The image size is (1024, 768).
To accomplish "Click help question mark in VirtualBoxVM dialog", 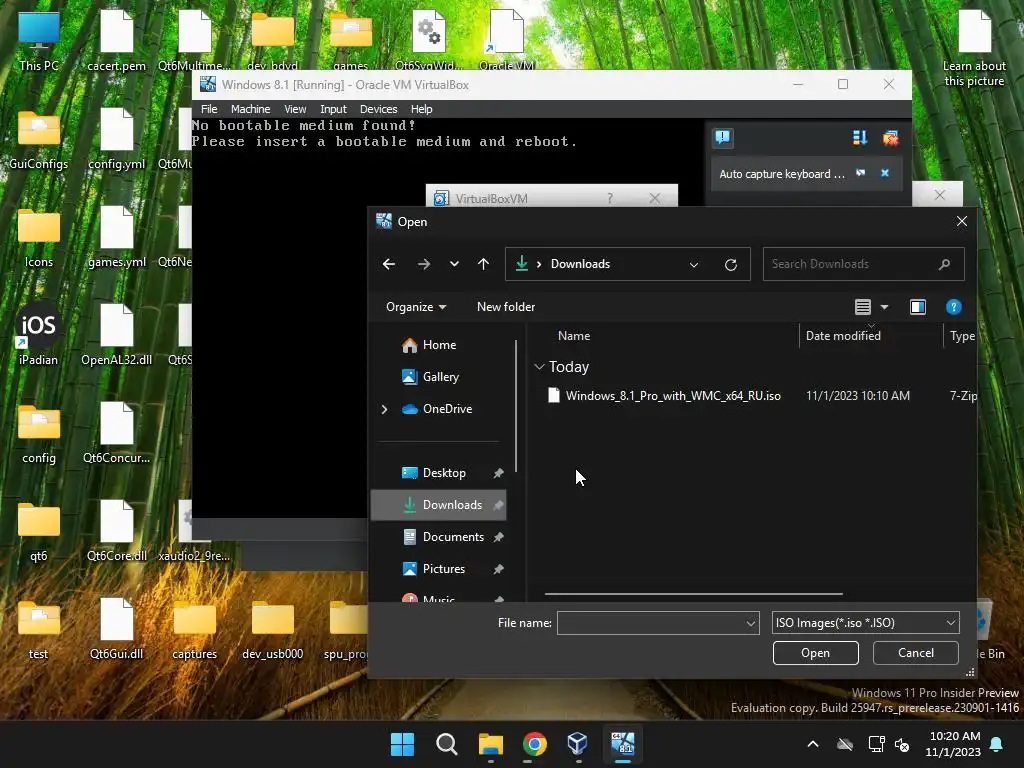I will [610, 198].
